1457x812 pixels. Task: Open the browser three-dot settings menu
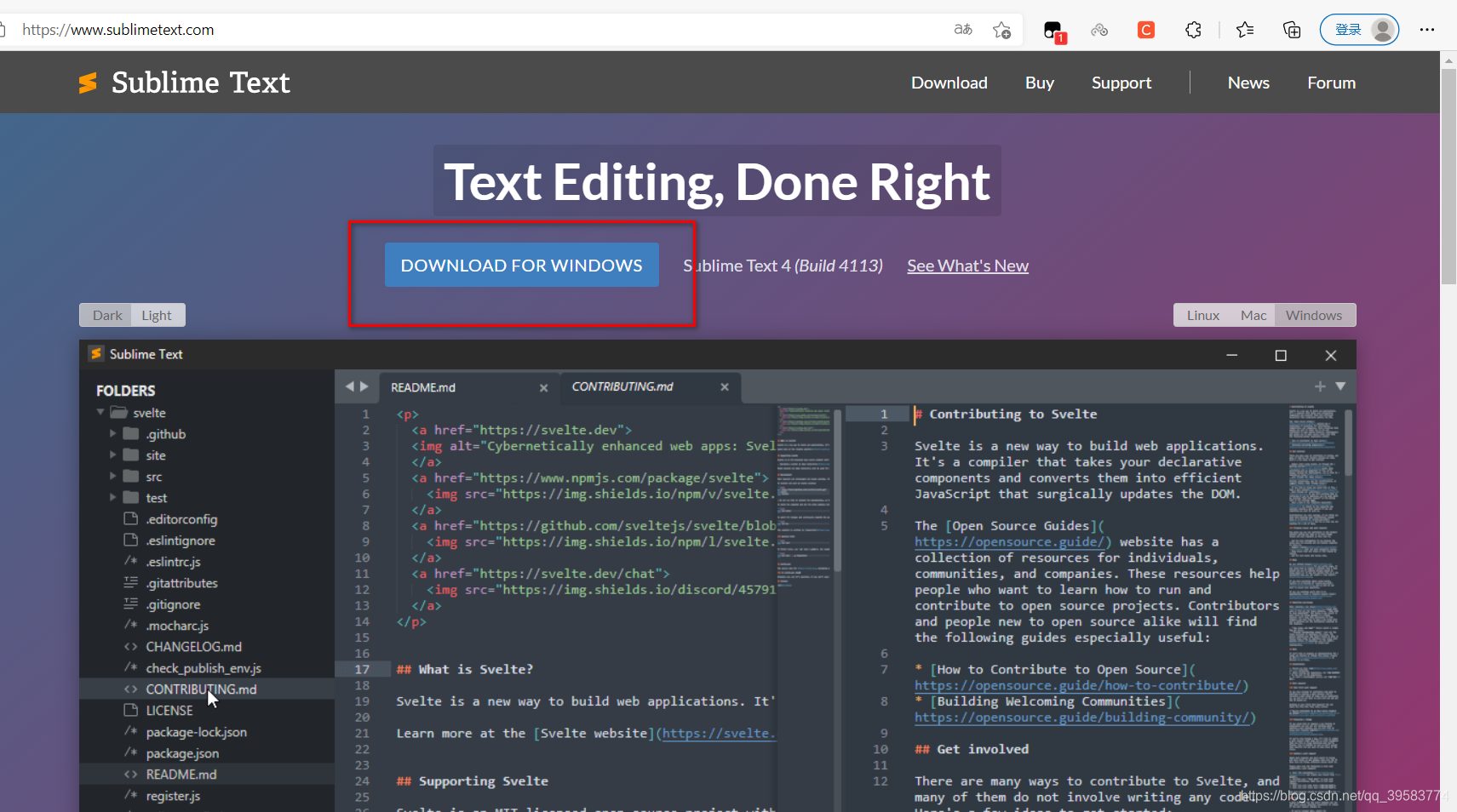1427,30
